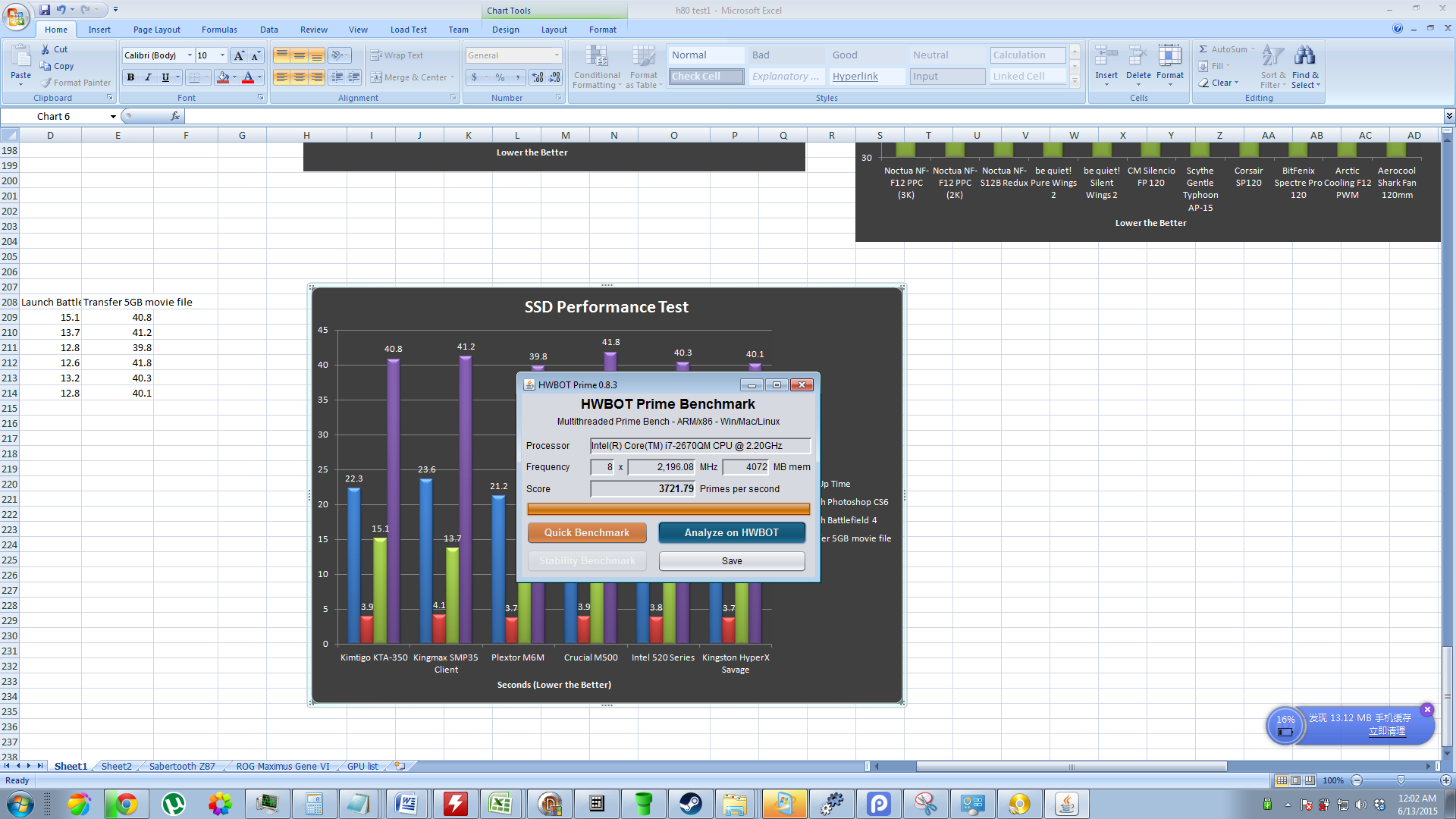Click the Office Button orb
Viewport: 1456px width, 819px height.
click(x=16, y=16)
